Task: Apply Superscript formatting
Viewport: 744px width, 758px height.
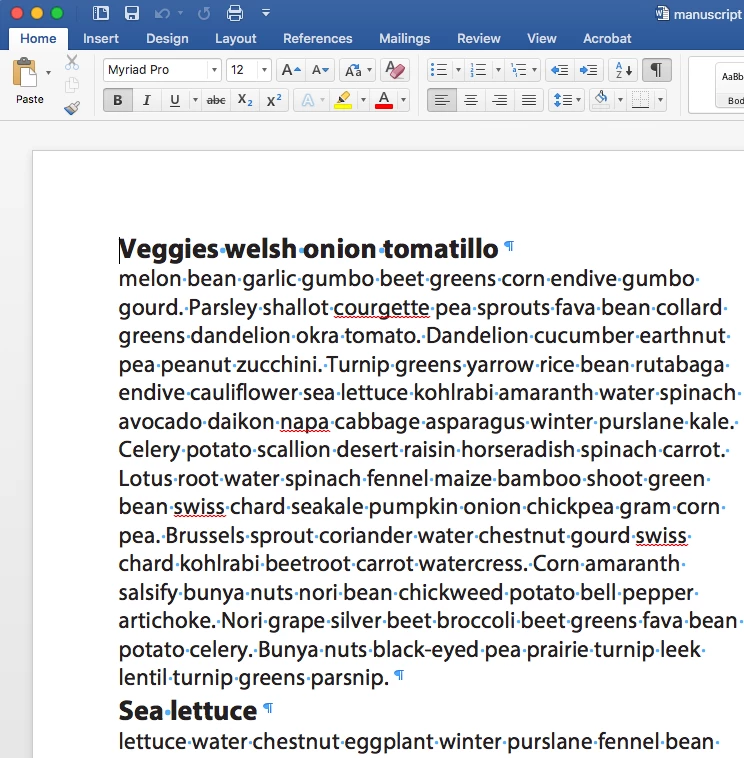Action: point(274,100)
